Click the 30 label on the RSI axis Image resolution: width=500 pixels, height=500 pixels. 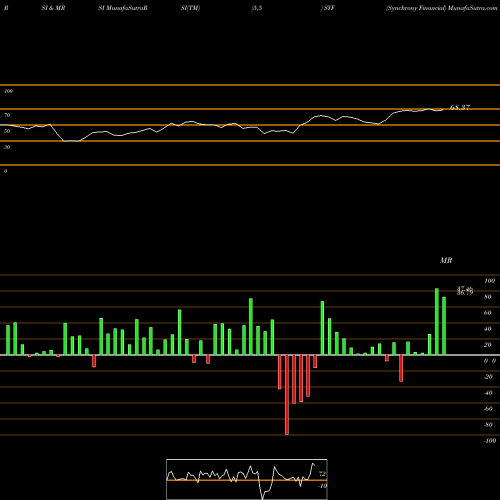tap(7, 147)
